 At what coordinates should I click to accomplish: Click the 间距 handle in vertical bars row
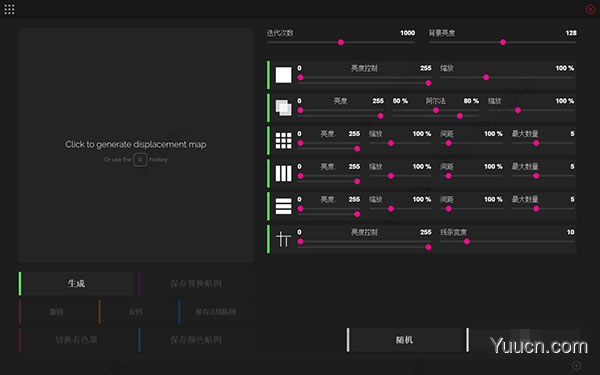point(448,176)
